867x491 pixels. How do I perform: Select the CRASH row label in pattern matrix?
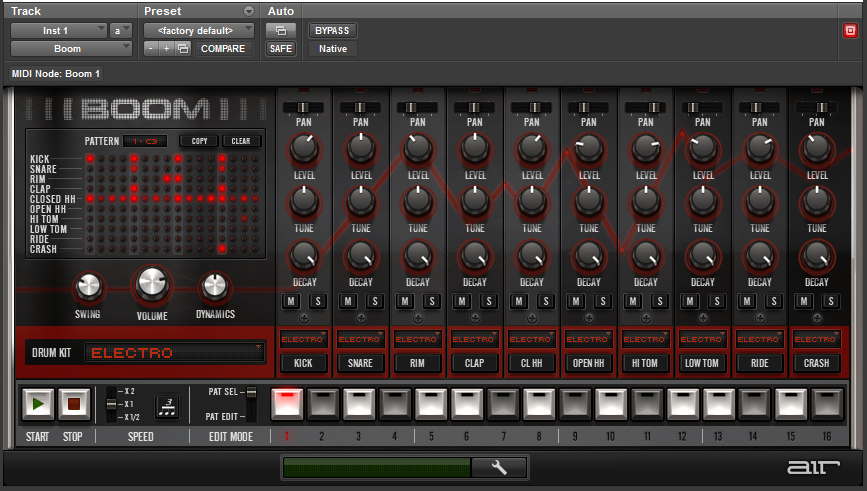[43, 249]
